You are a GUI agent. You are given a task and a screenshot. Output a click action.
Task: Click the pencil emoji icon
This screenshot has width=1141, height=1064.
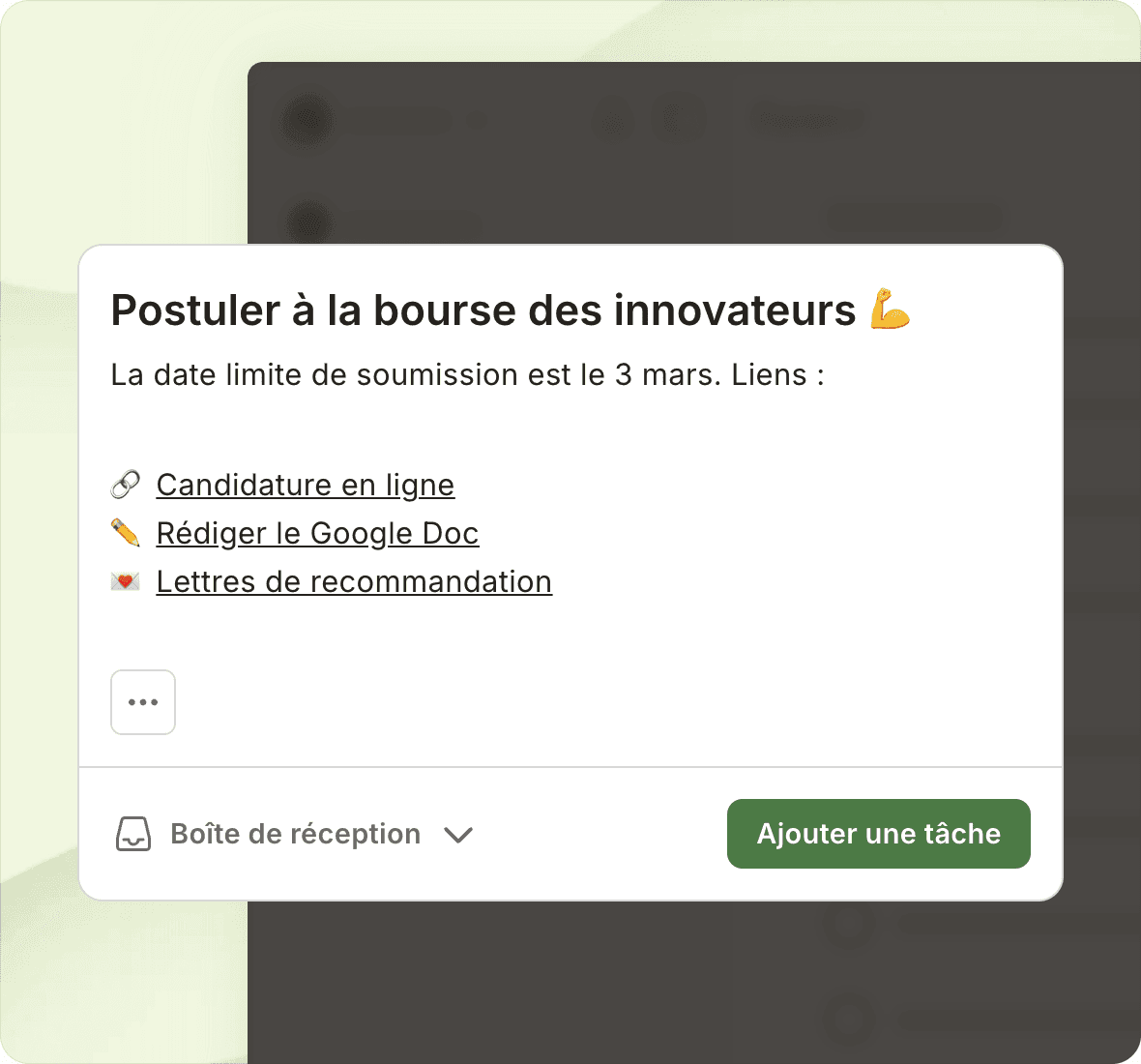point(126,533)
